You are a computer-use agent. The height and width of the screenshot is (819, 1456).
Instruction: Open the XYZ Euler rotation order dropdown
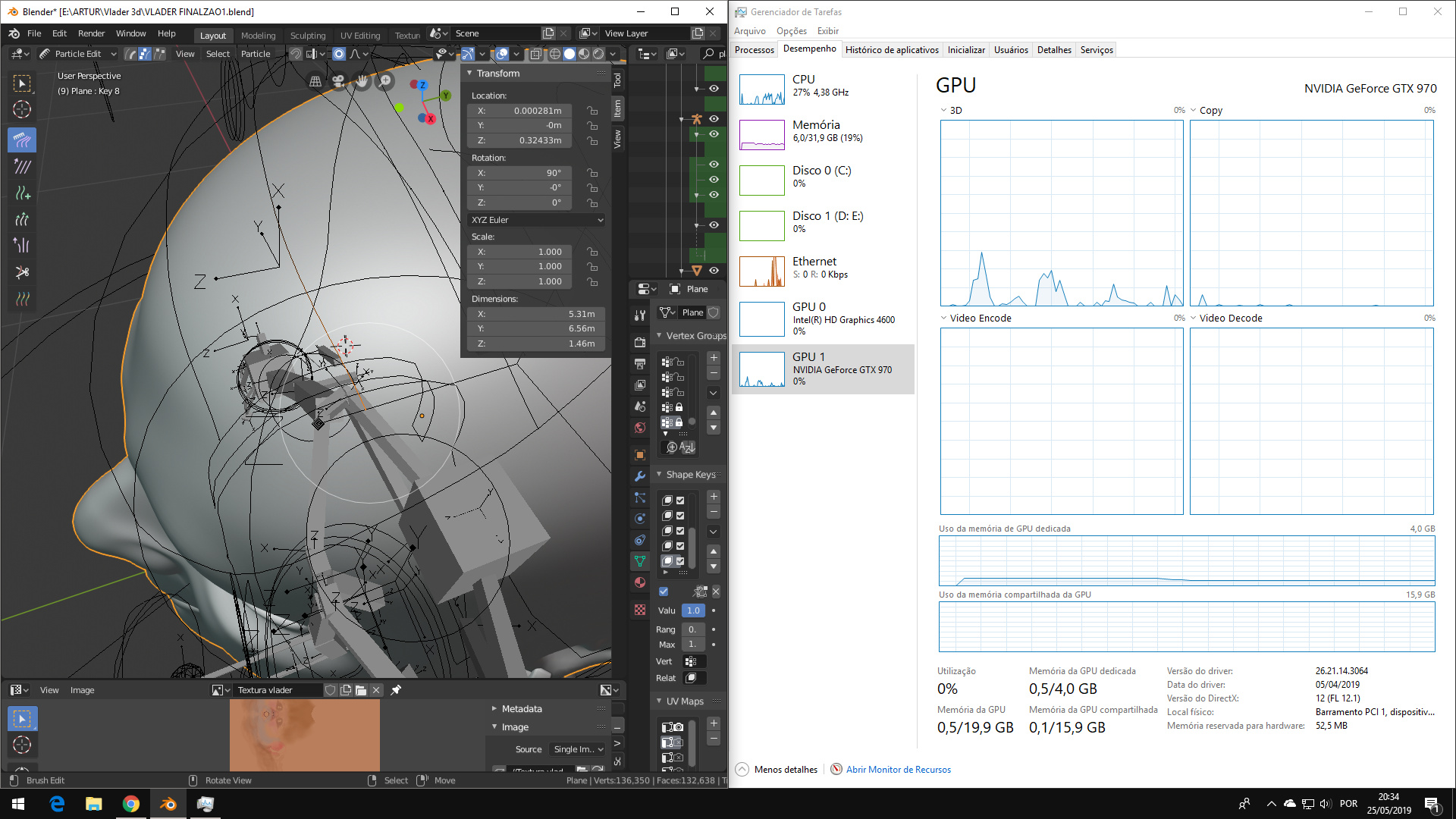536,220
